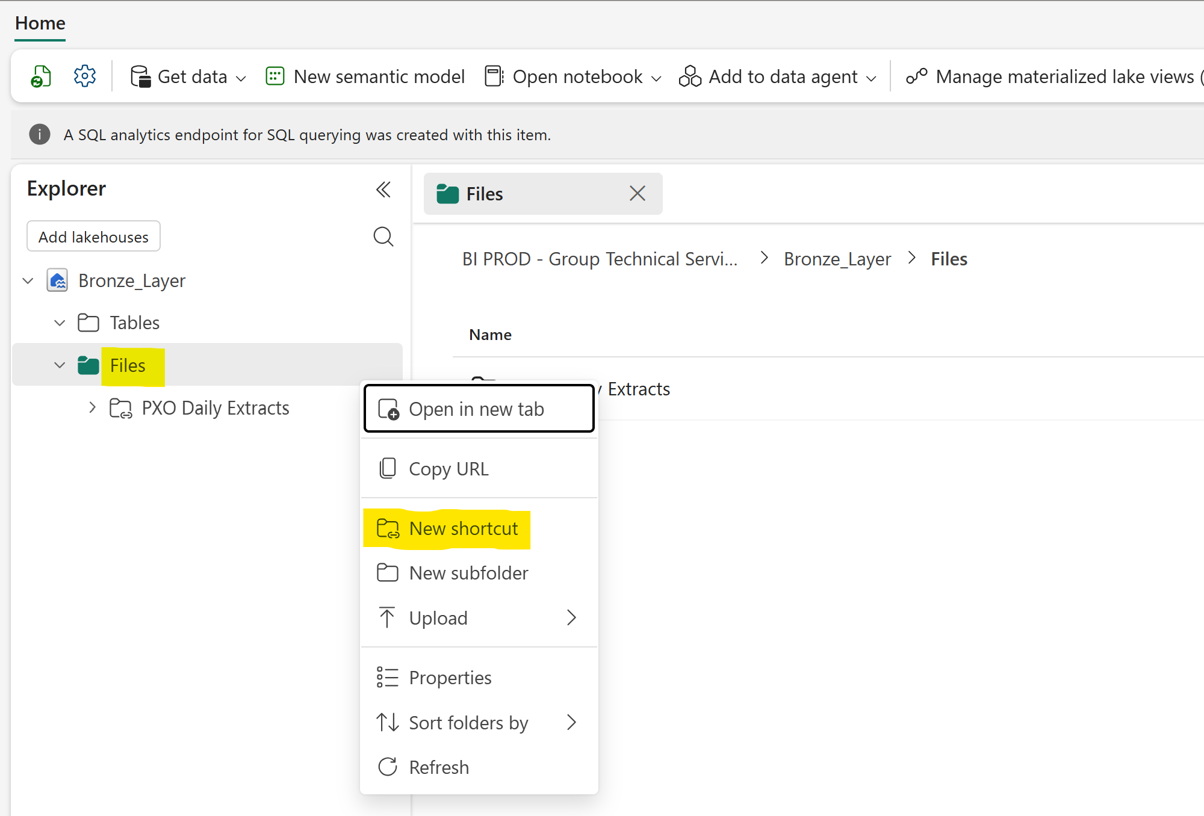Choose Refresh from context menu
Viewport: 1204px width, 816px height.
(479, 768)
